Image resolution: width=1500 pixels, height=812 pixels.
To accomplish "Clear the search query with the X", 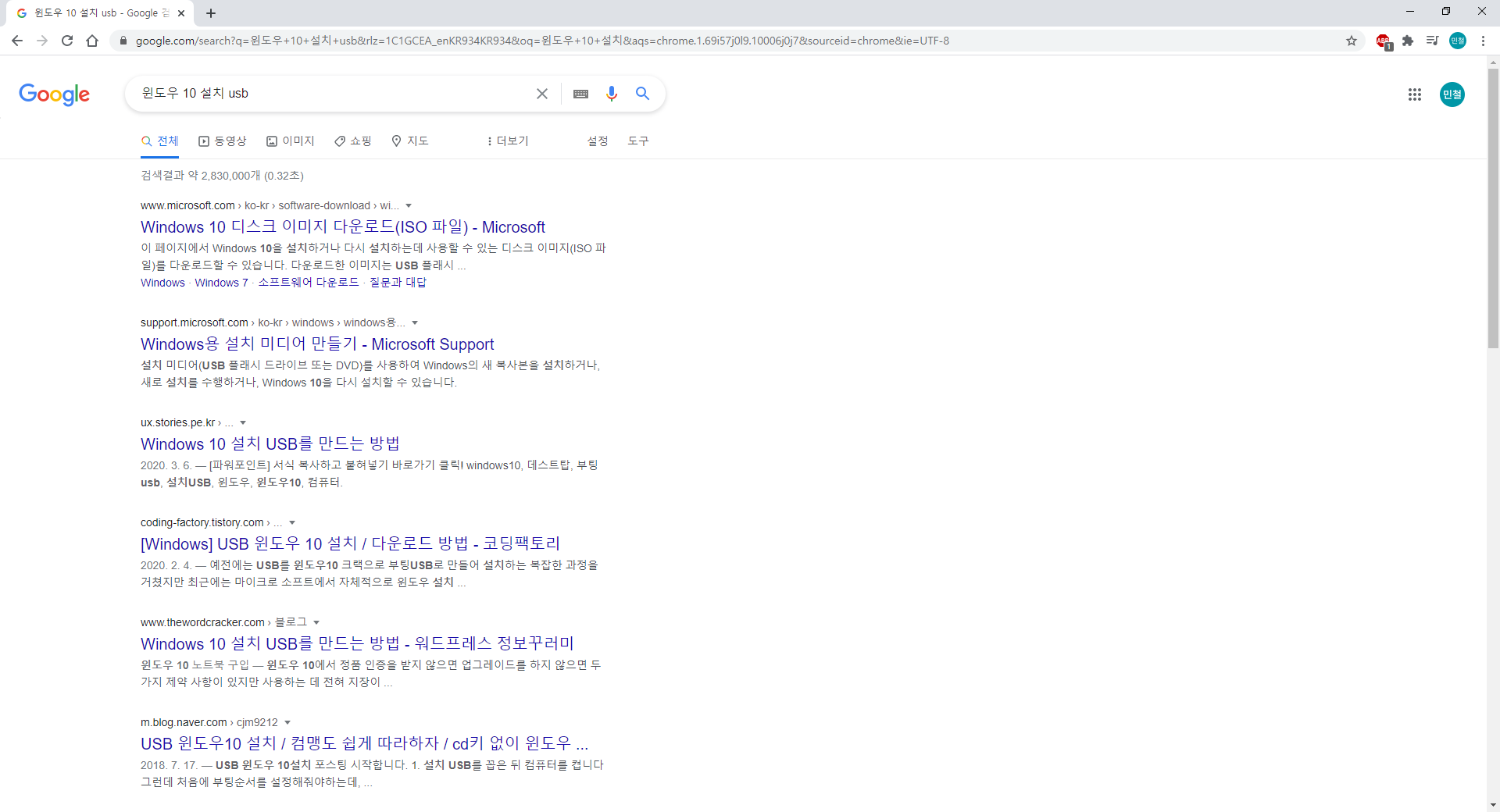I will (542, 94).
